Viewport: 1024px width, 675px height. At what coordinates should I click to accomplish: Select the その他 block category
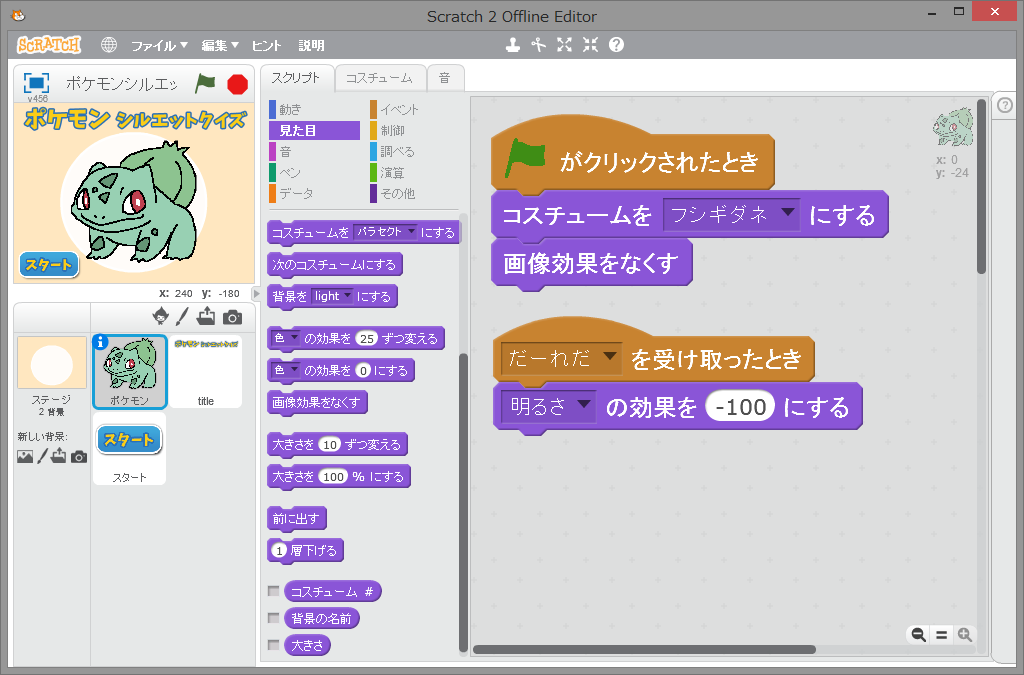pos(413,193)
